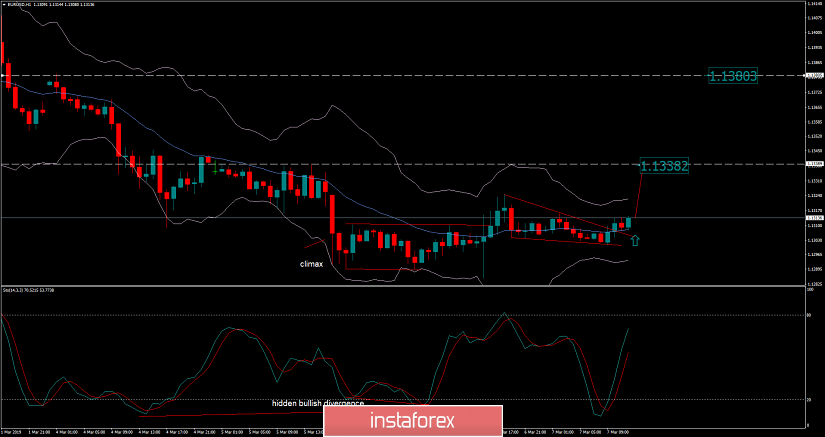Select the 1.13382 price level label
This screenshot has width=825, height=437.
click(664, 165)
